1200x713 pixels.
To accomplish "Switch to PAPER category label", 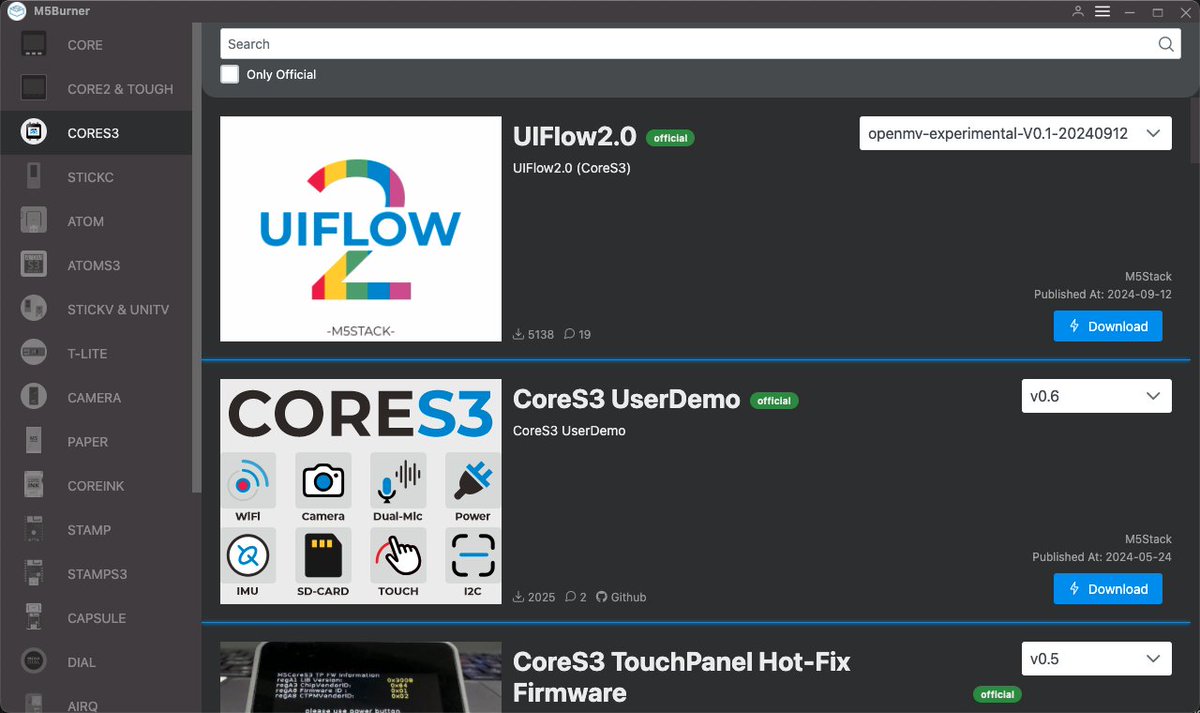I will click(87, 441).
